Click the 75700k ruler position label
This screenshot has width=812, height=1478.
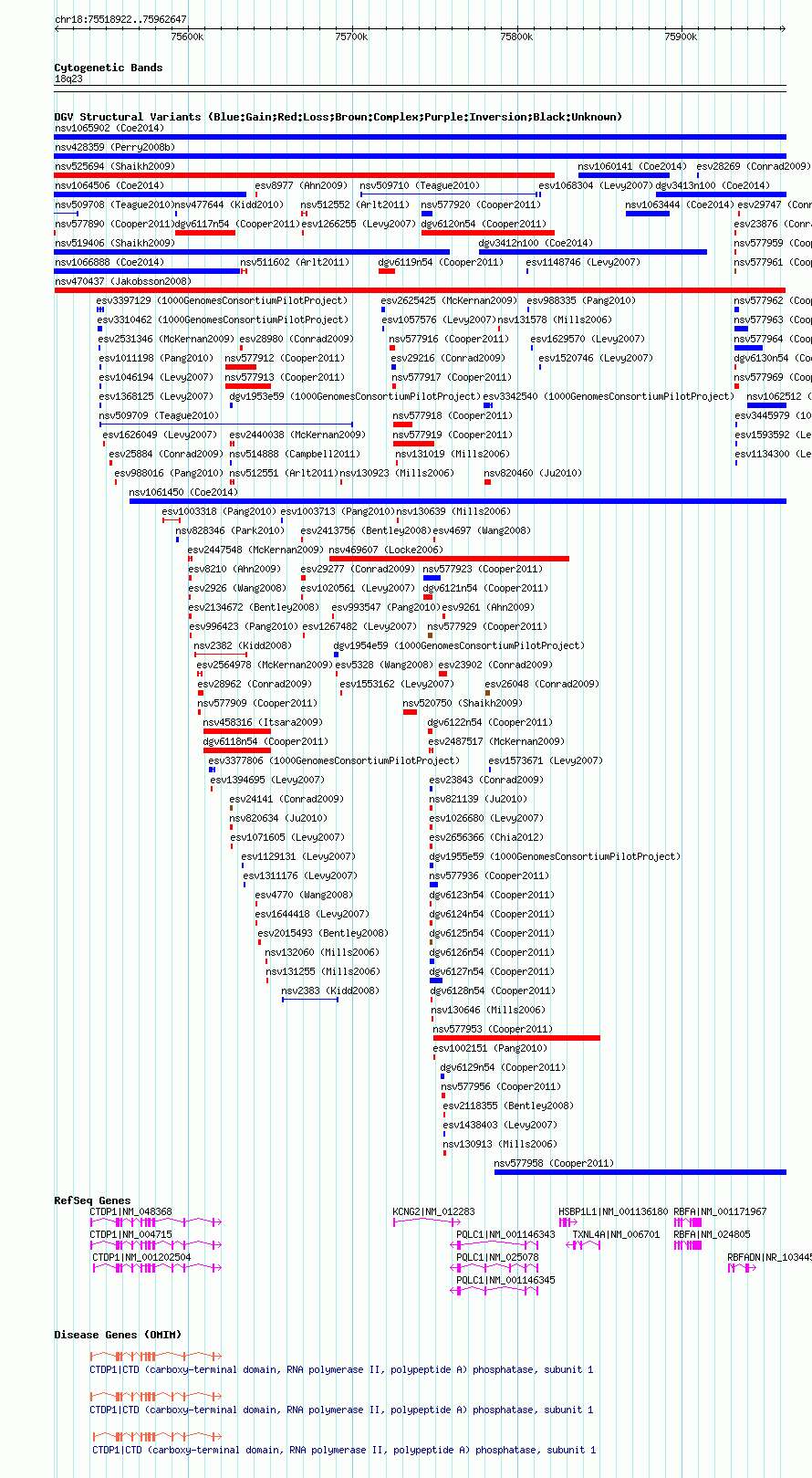tap(351, 37)
